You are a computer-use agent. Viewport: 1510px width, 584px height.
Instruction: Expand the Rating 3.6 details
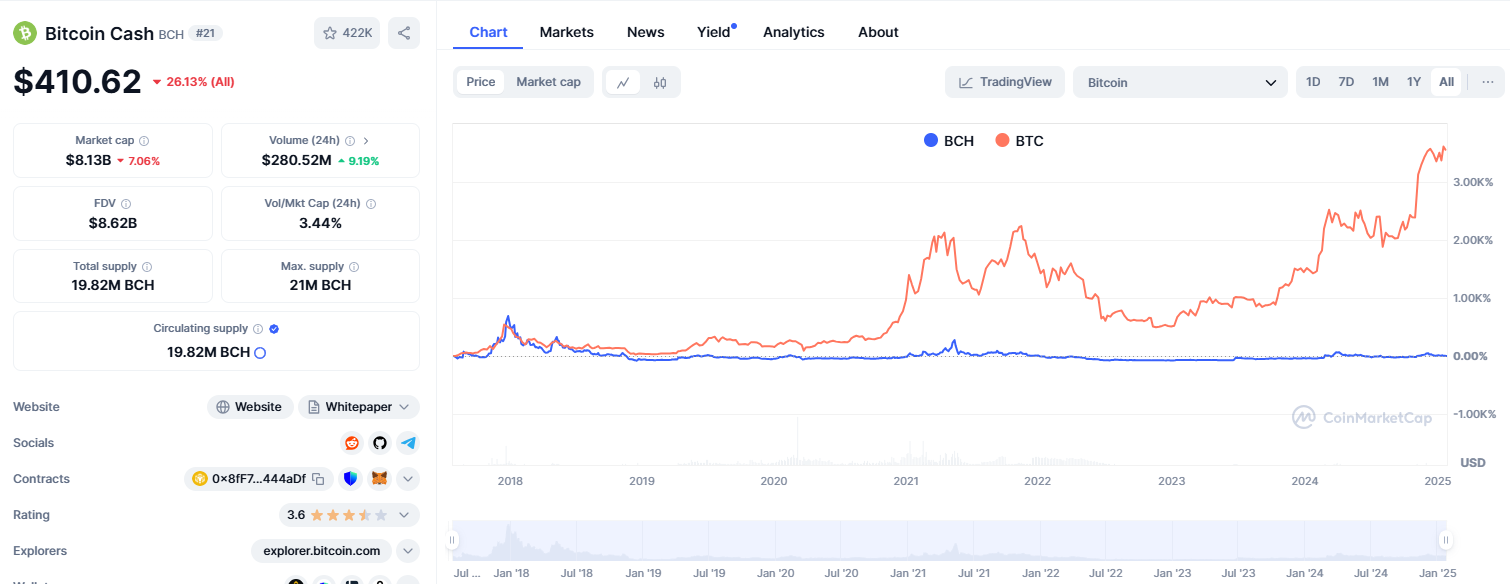pyautogui.click(x=349, y=515)
